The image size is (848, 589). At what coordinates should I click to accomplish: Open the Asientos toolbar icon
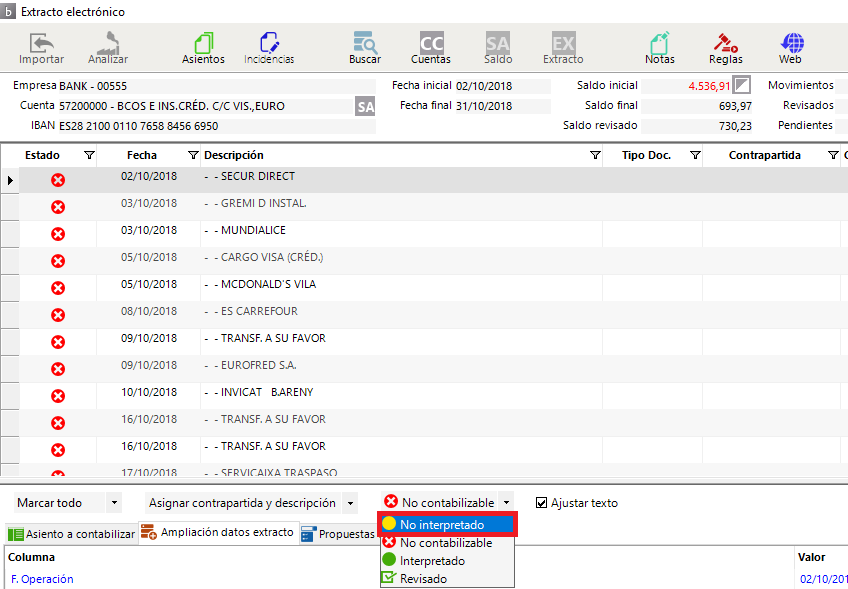203,48
